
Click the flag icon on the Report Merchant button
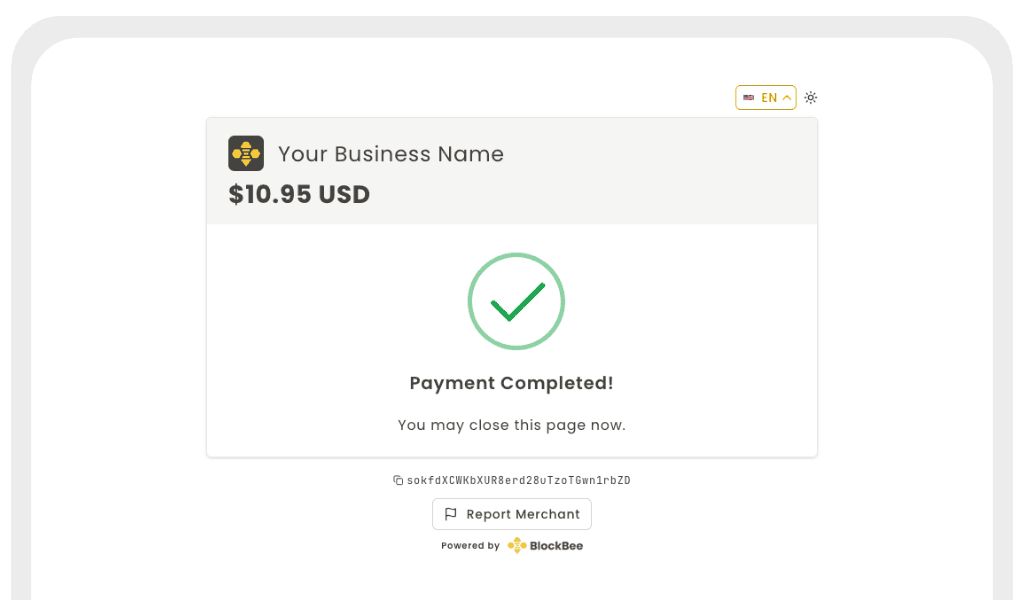pyautogui.click(x=451, y=514)
